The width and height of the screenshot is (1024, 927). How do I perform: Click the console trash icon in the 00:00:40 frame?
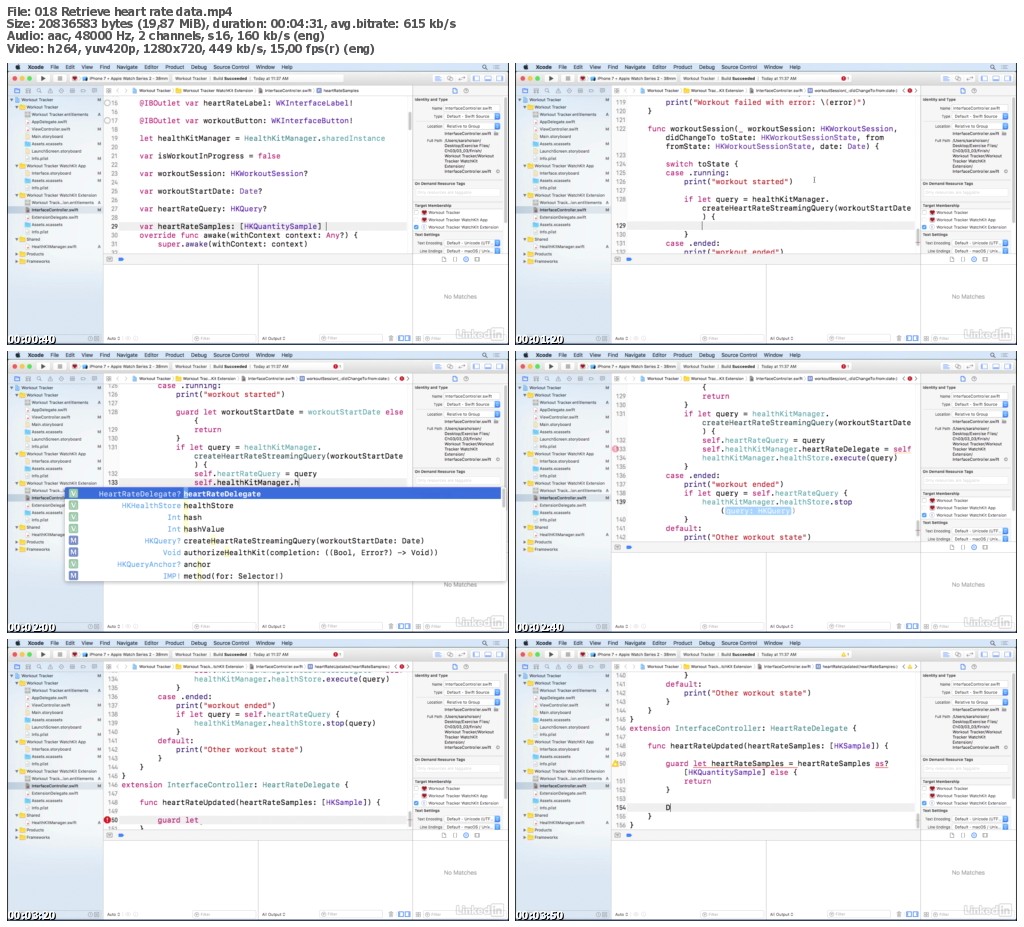click(391, 338)
